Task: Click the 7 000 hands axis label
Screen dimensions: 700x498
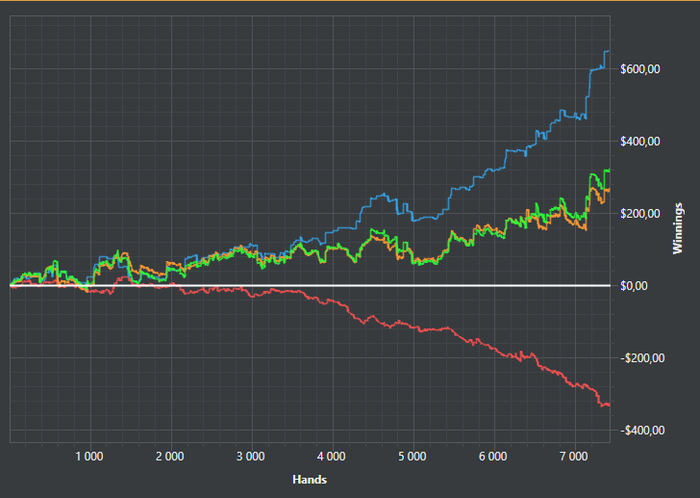Action: [x=574, y=456]
